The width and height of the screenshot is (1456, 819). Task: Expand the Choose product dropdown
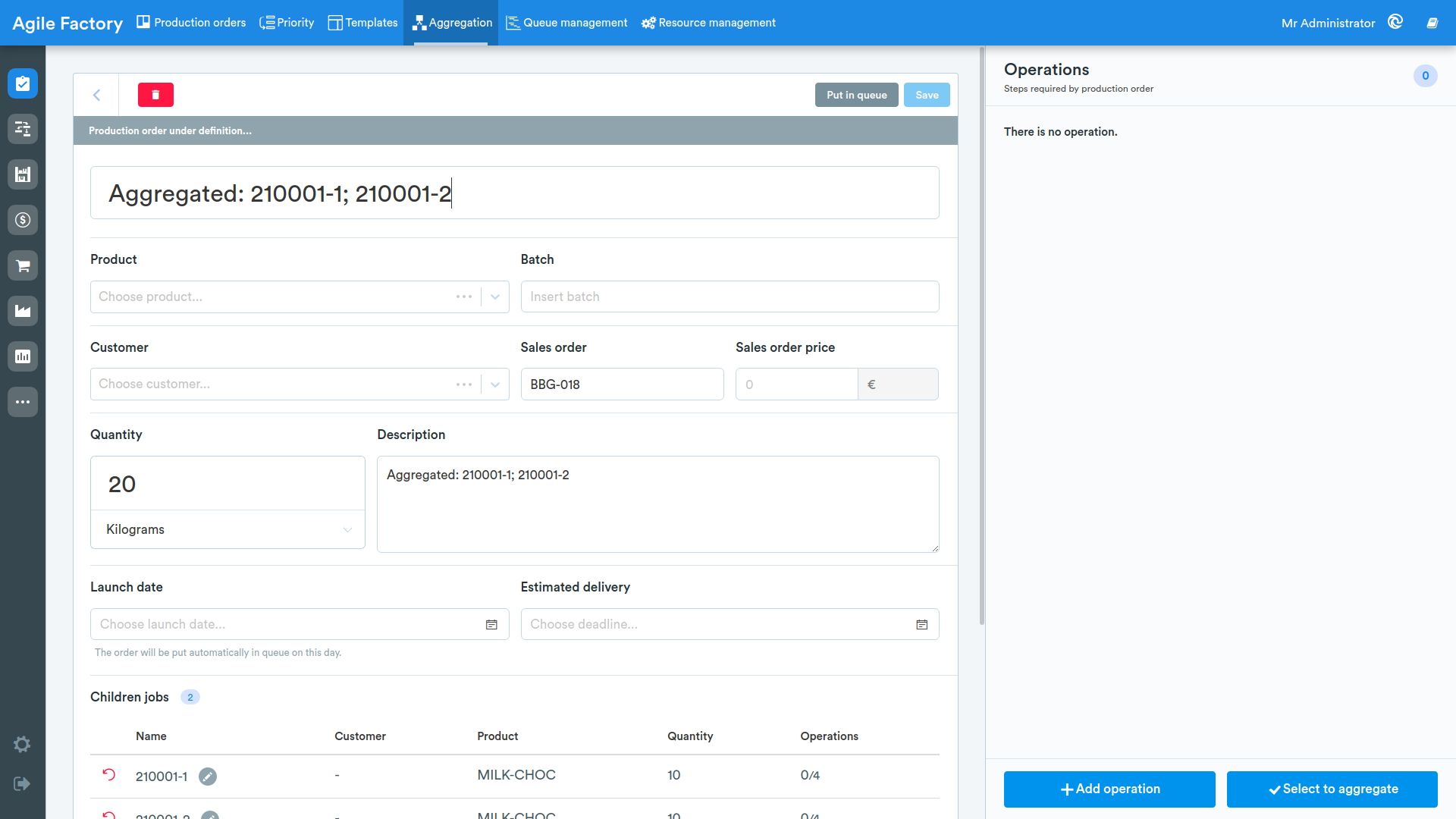click(x=495, y=297)
